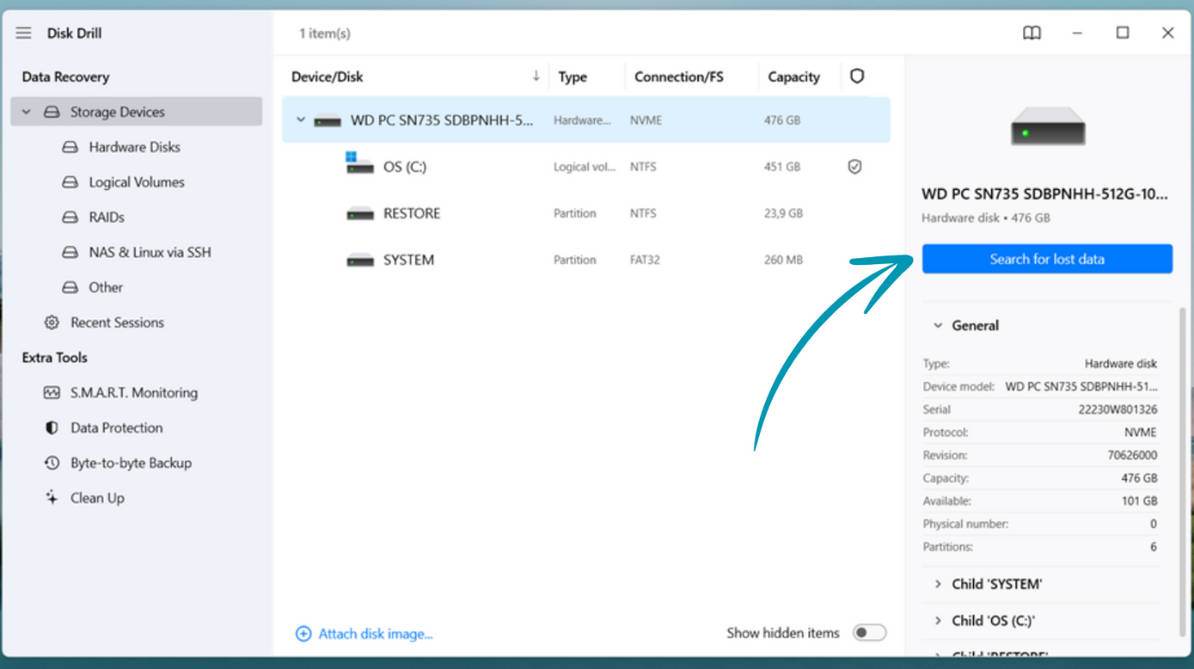Open S.M.A.R.T. Monitoring tool
This screenshot has height=669, width=1194.
tap(134, 393)
